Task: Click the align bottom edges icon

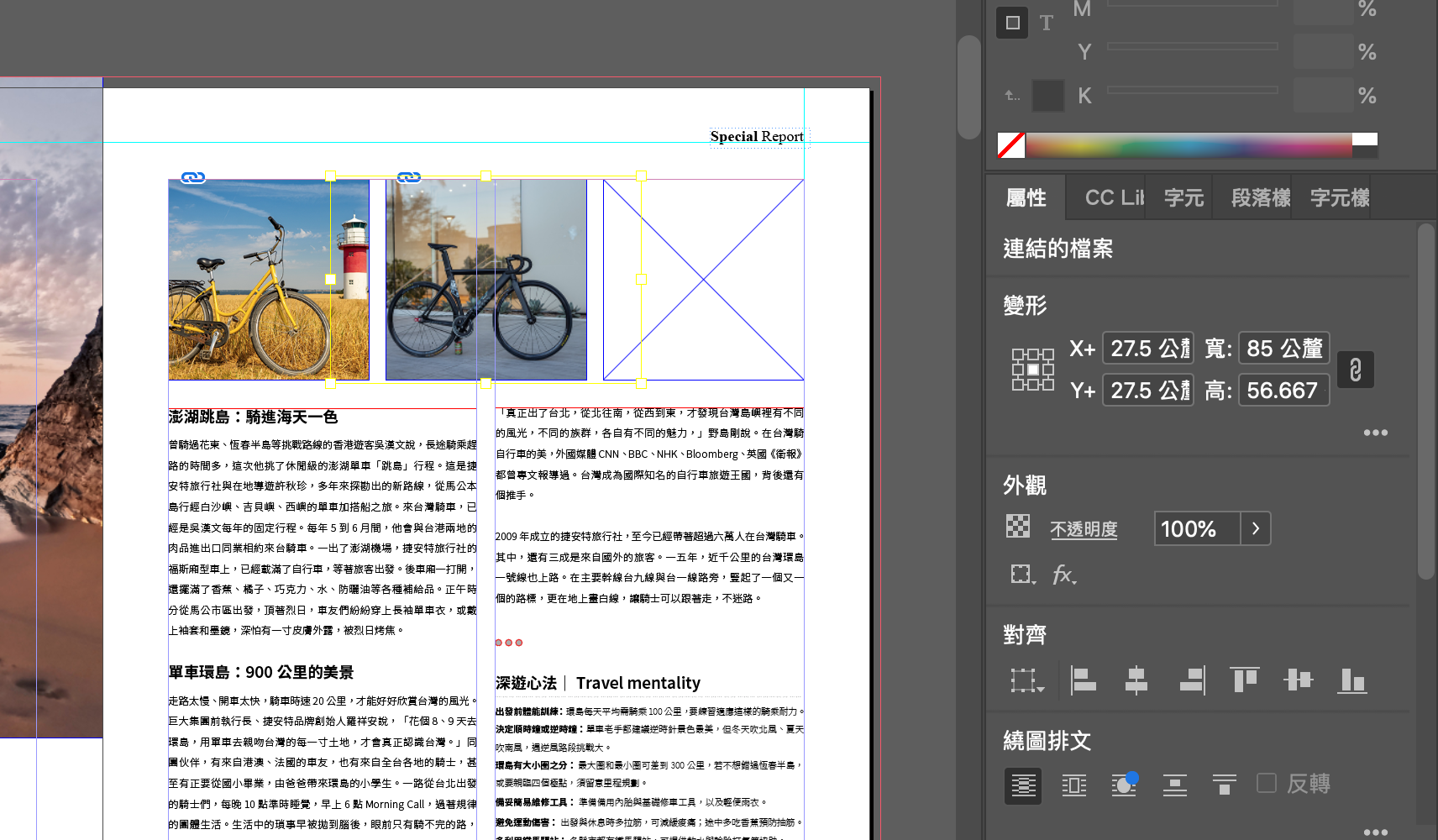Action: click(x=1351, y=680)
